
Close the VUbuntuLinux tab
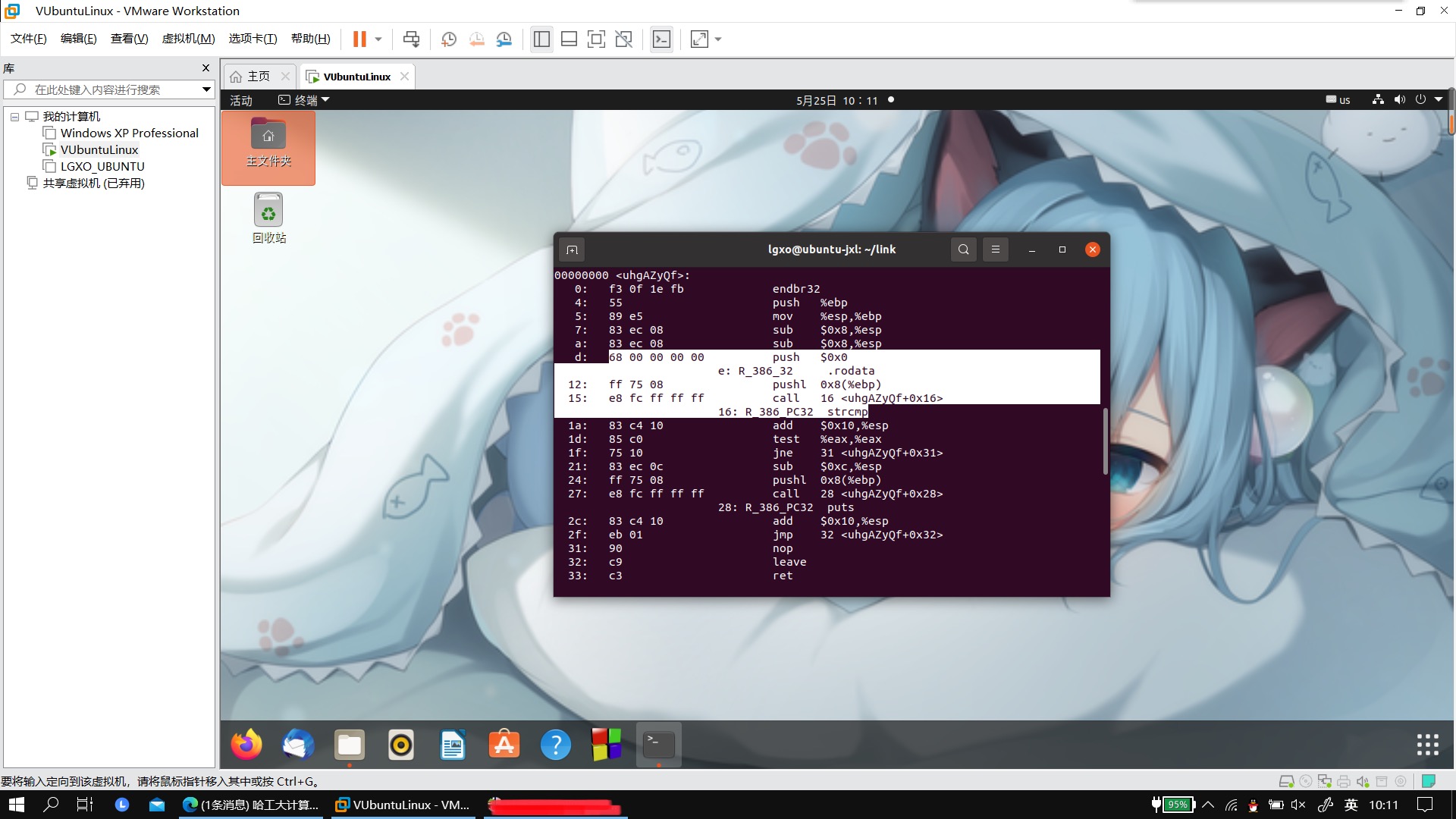point(404,77)
